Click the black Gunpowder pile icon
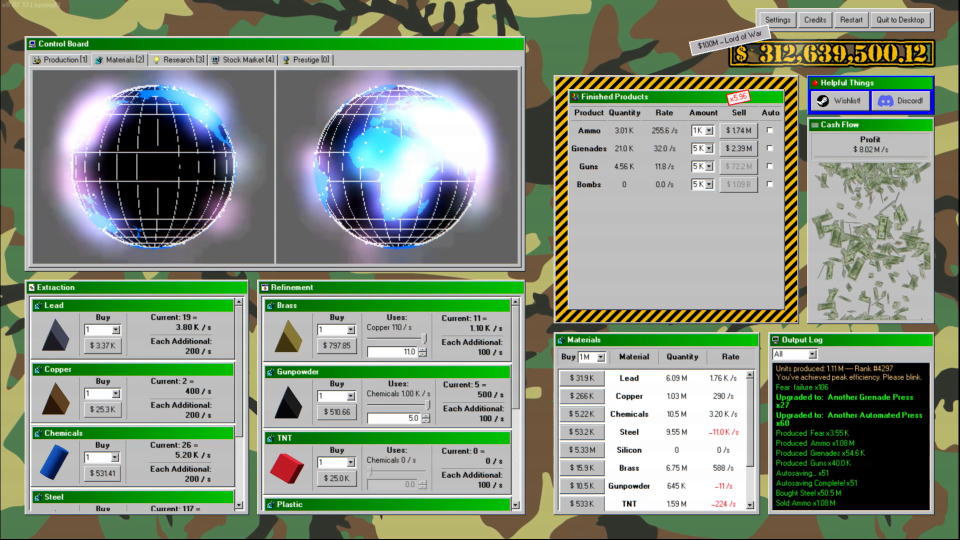Image resolution: width=960 pixels, height=540 pixels. pyautogui.click(x=289, y=402)
